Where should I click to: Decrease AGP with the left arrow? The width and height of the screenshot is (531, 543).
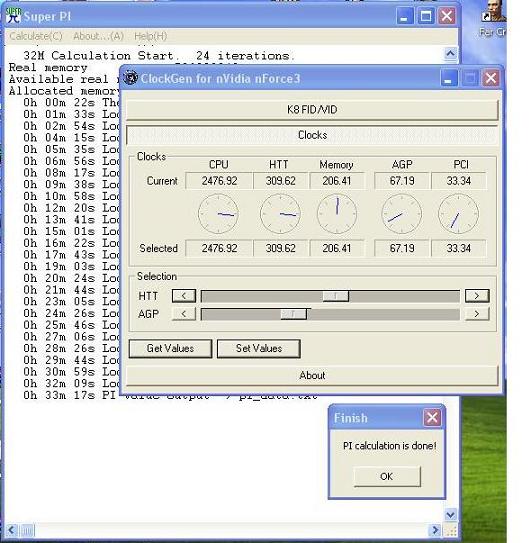pyautogui.click(x=184, y=314)
